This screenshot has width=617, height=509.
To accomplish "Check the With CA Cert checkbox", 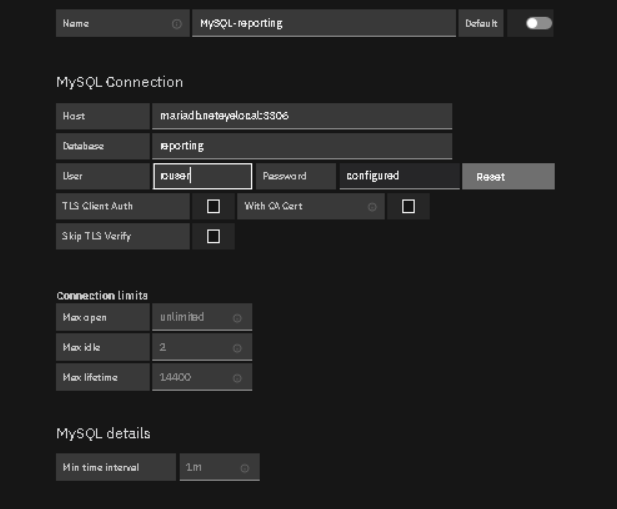I will coord(408,206).
